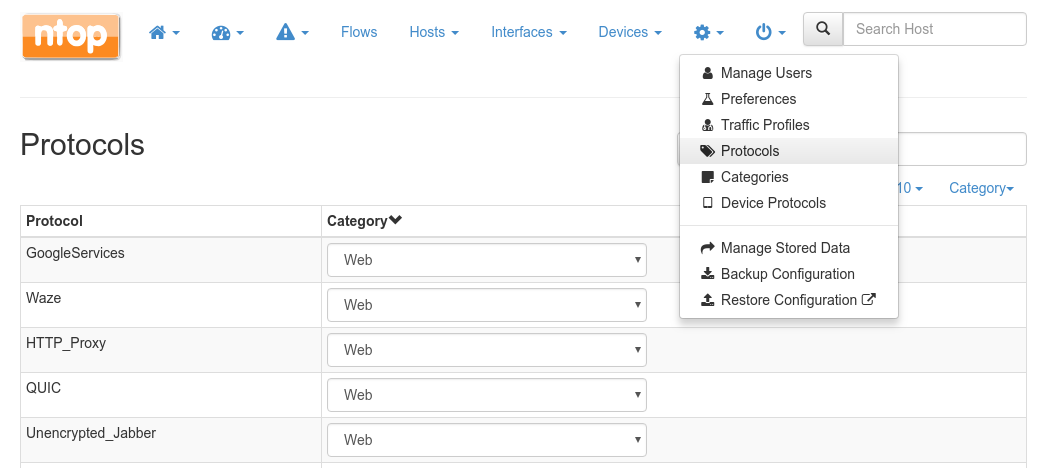Screen dimensions: 1040x468
Task: Open Restore Configuration menu entry
Action: [789, 300]
